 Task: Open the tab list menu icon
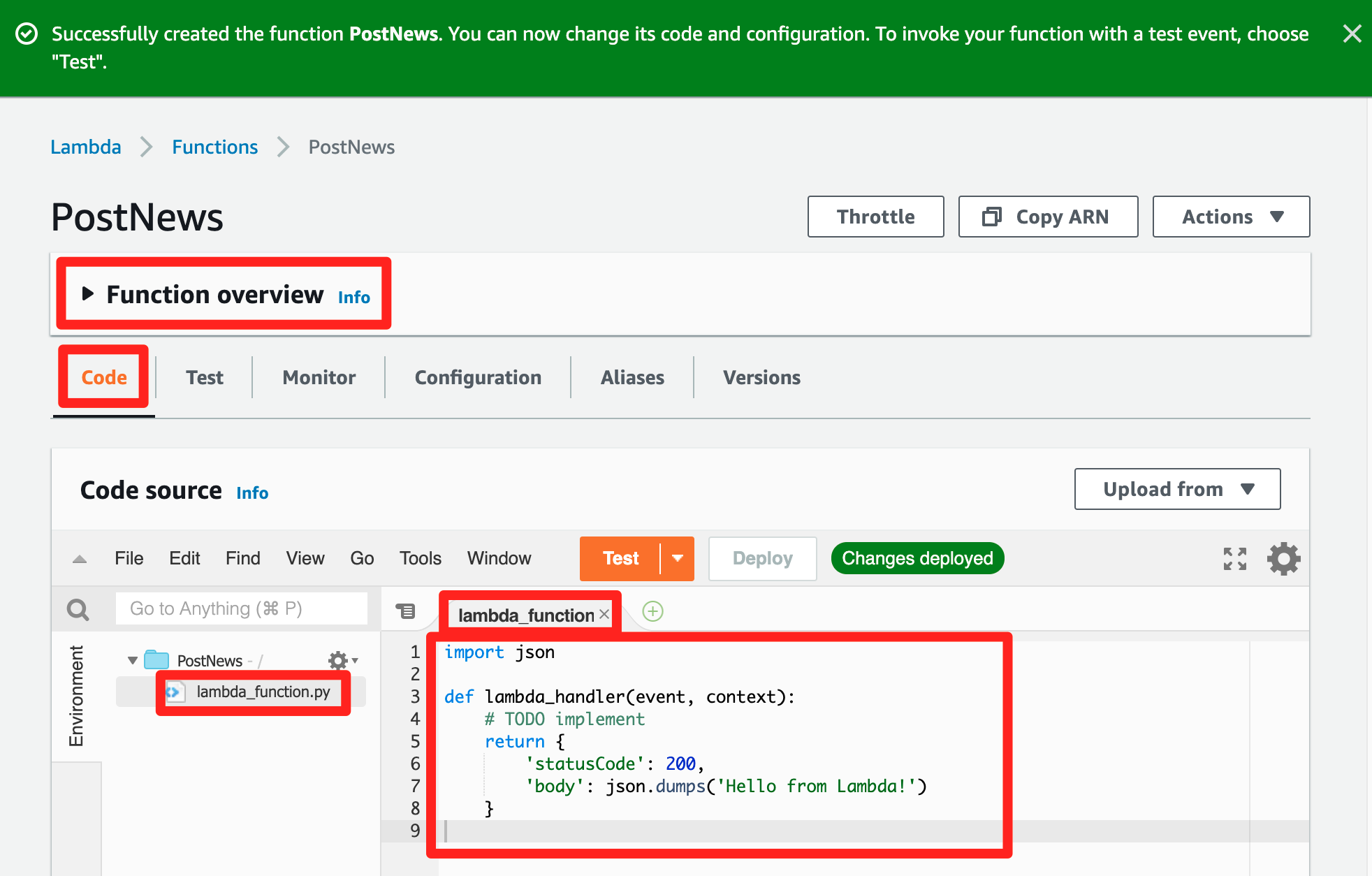point(405,611)
